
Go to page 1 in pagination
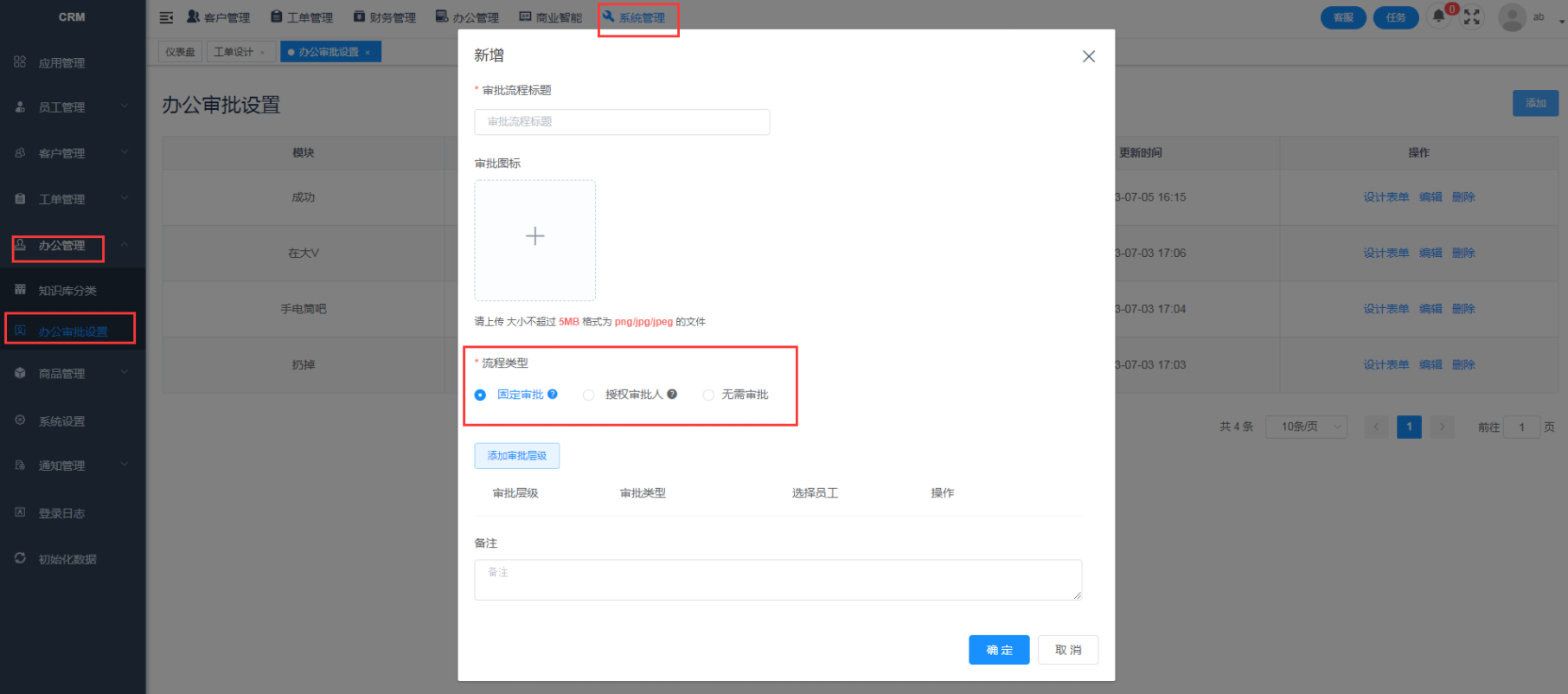pyautogui.click(x=1409, y=427)
